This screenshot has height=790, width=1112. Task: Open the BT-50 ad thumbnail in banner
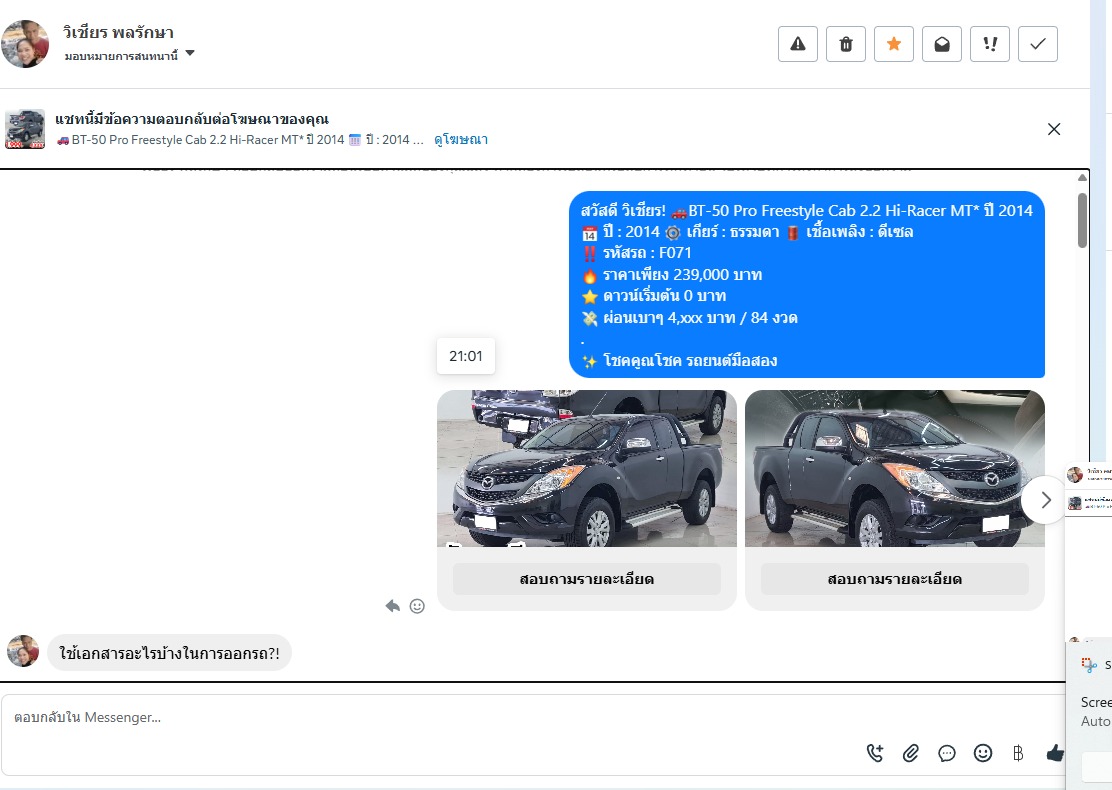[x=25, y=129]
